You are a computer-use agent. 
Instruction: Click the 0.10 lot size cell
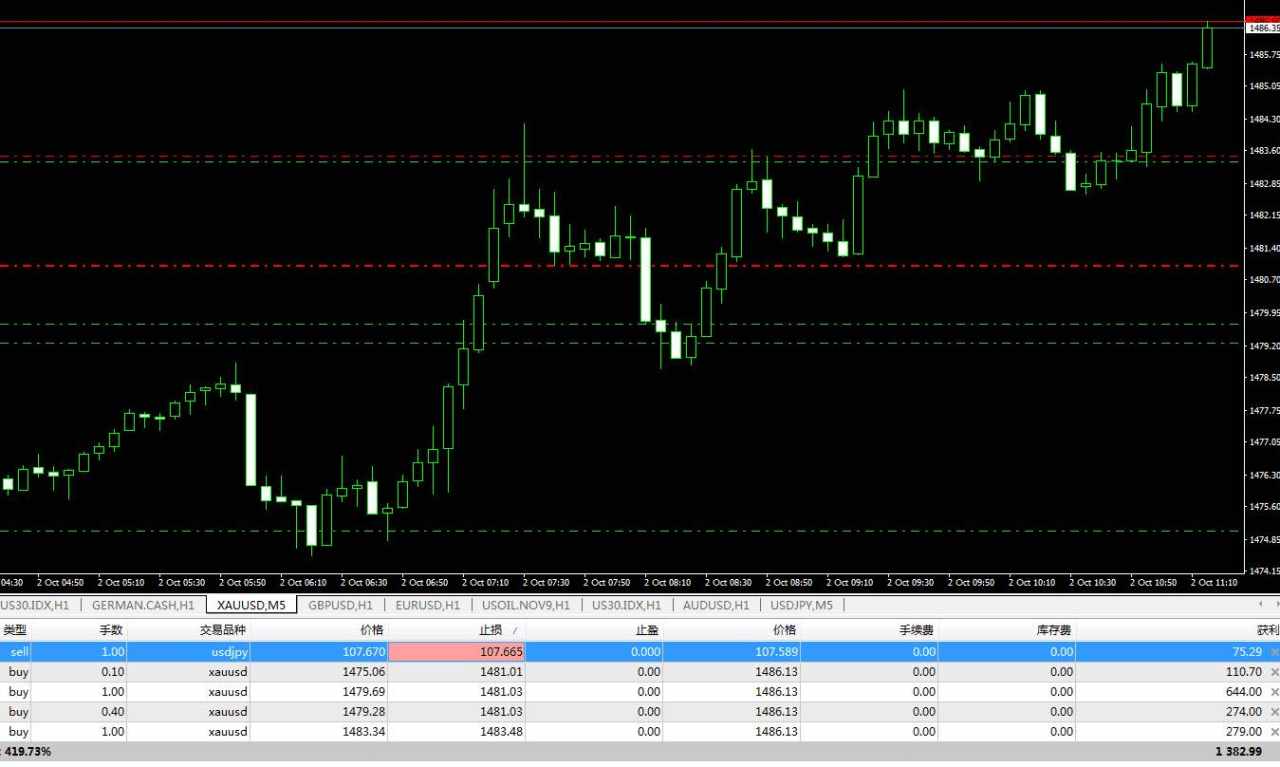click(x=113, y=672)
